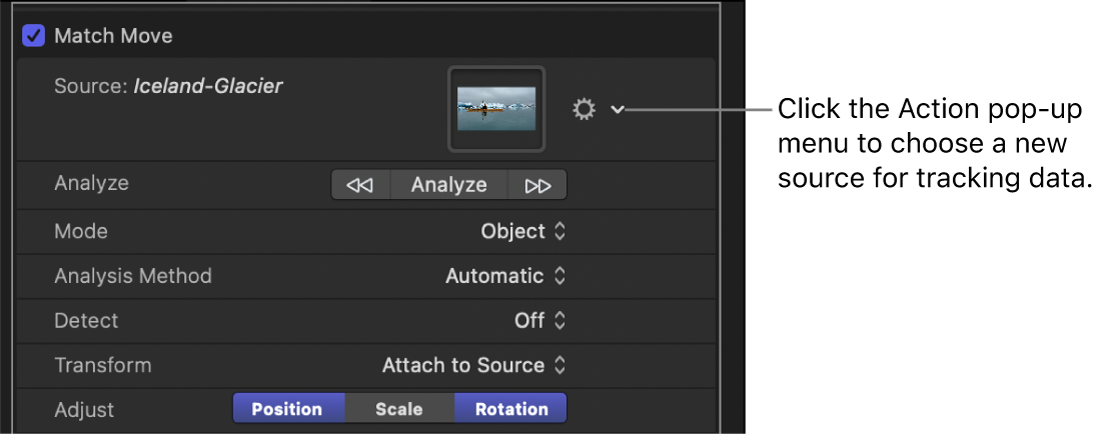Open the Transform Attach to Source menu
The width and height of the screenshot is (1102, 436).
(474, 366)
